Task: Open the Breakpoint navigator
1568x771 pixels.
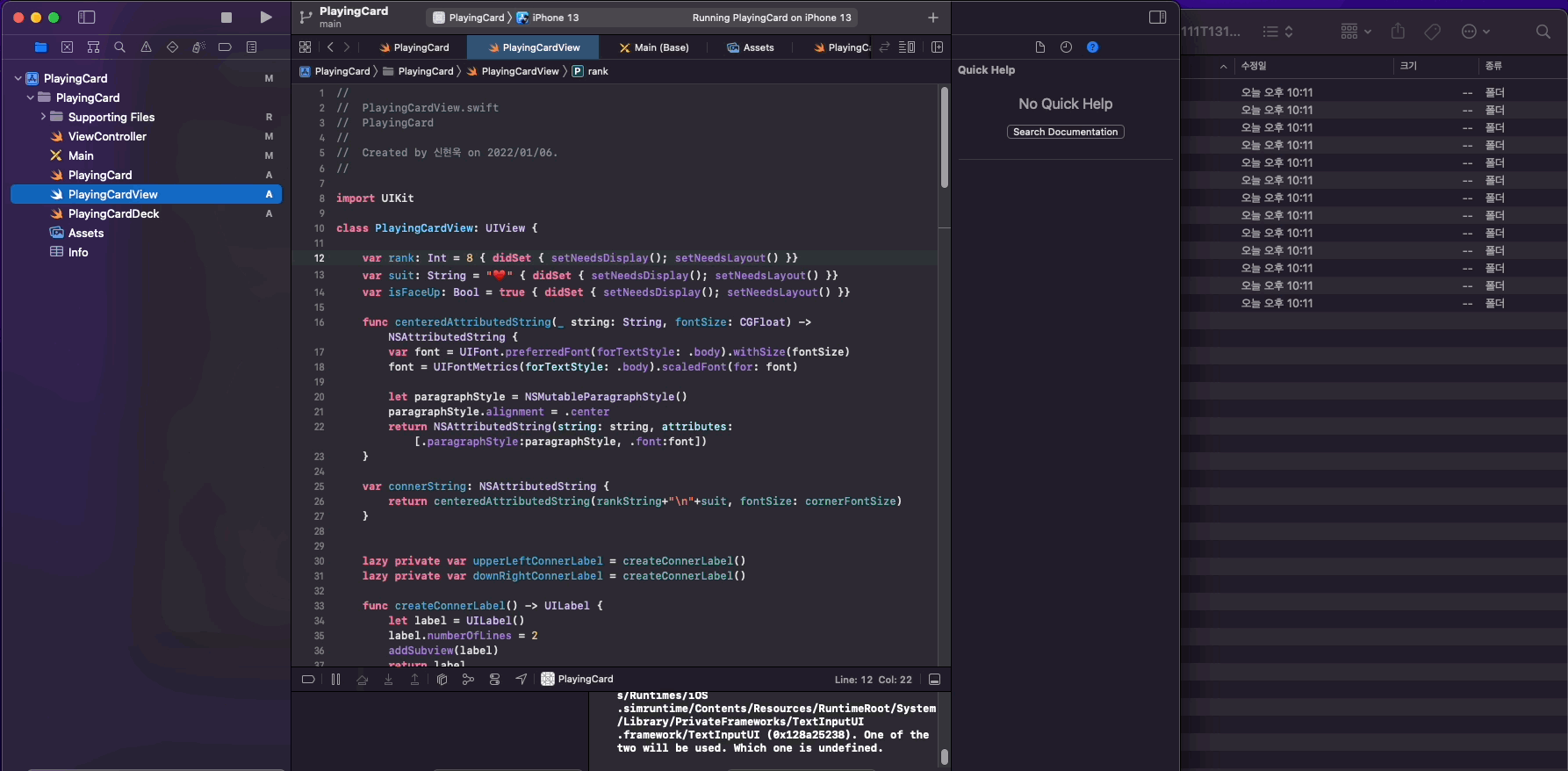Action: [225, 47]
